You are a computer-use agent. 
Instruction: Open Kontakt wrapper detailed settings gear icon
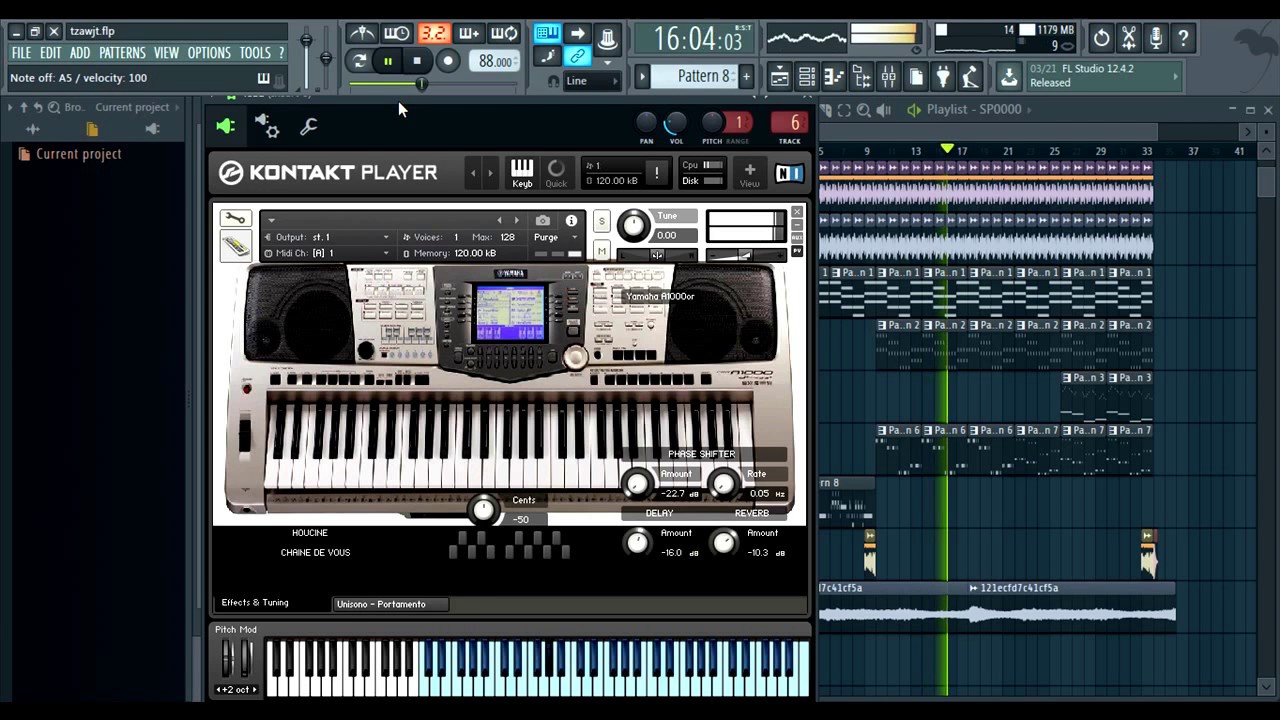266,125
